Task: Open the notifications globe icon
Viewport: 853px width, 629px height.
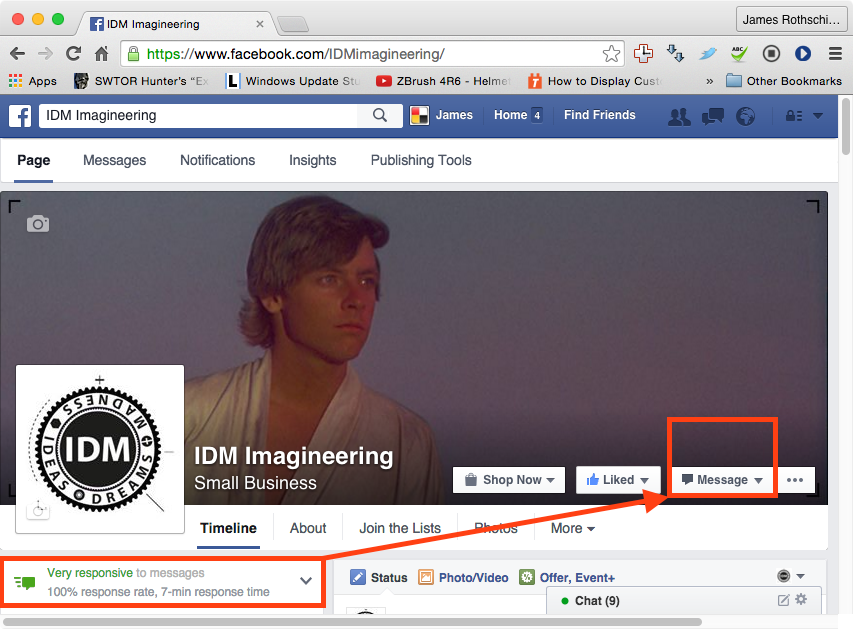Action: [745, 116]
